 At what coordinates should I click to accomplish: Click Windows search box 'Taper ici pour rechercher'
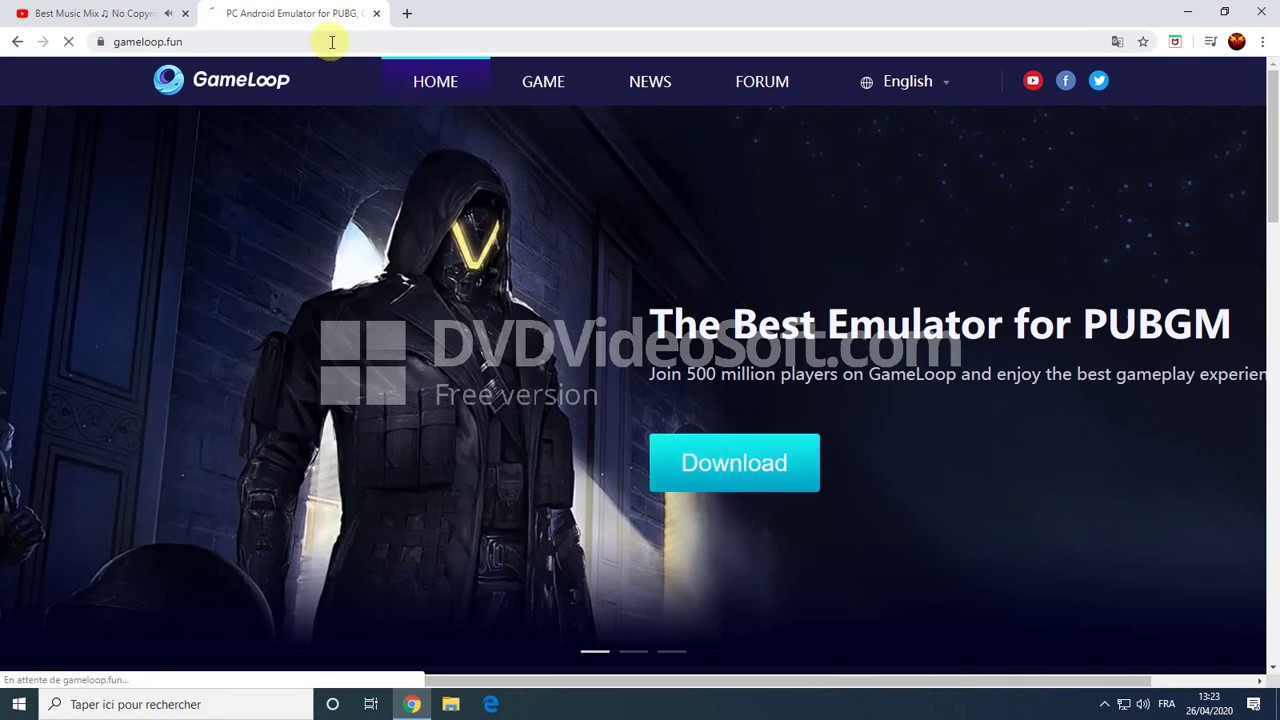(x=176, y=704)
